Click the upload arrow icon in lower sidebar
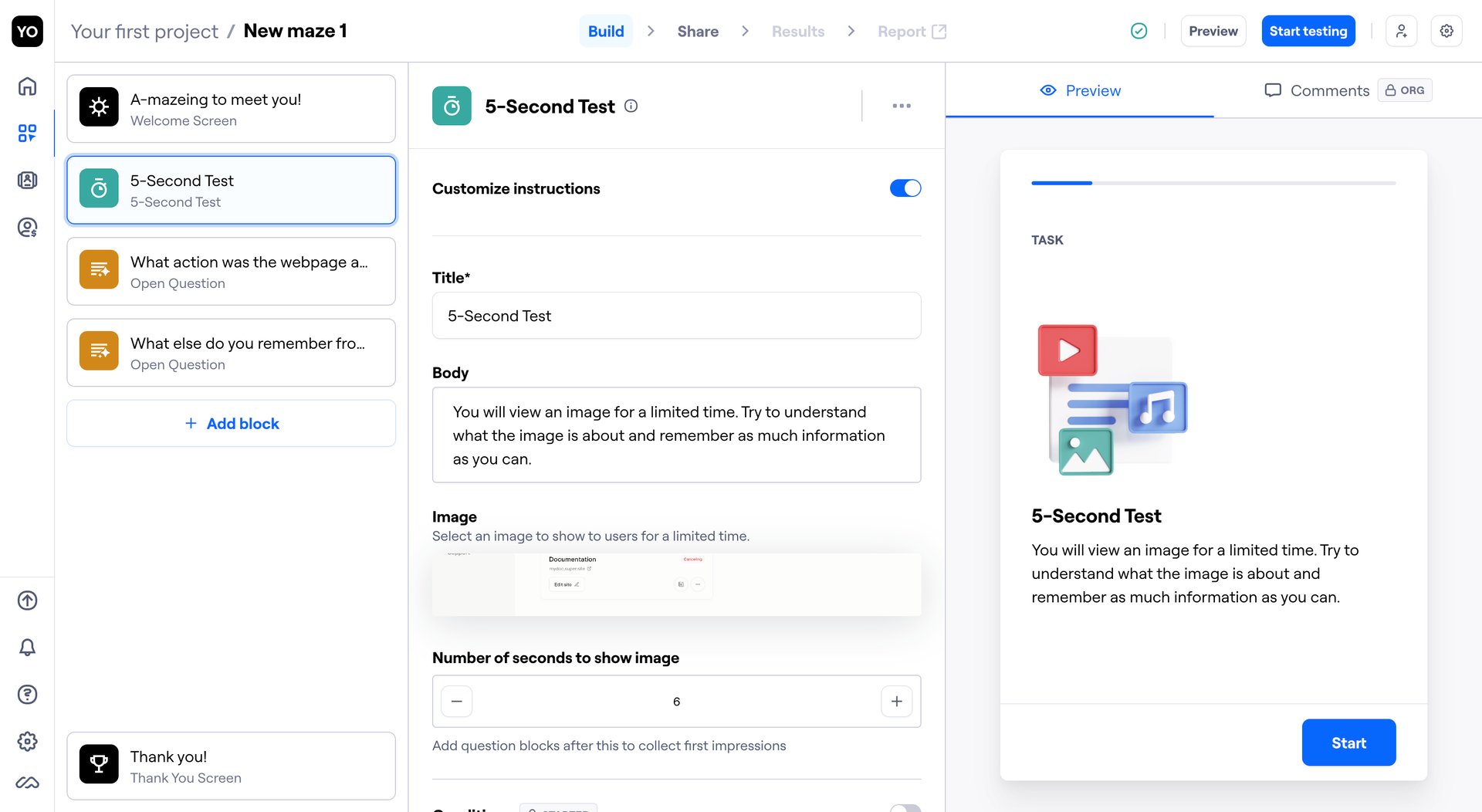 click(27, 601)
